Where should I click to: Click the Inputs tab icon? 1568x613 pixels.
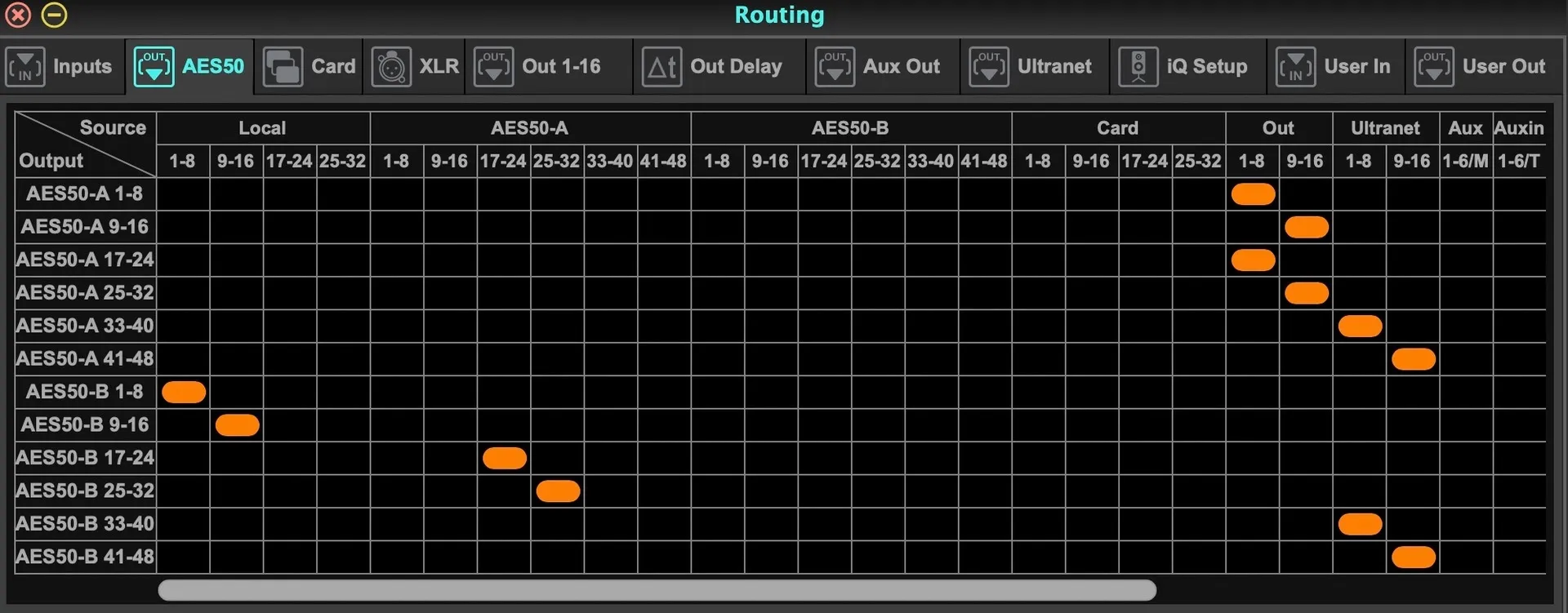pyautogui.click(x=25, y=67)
